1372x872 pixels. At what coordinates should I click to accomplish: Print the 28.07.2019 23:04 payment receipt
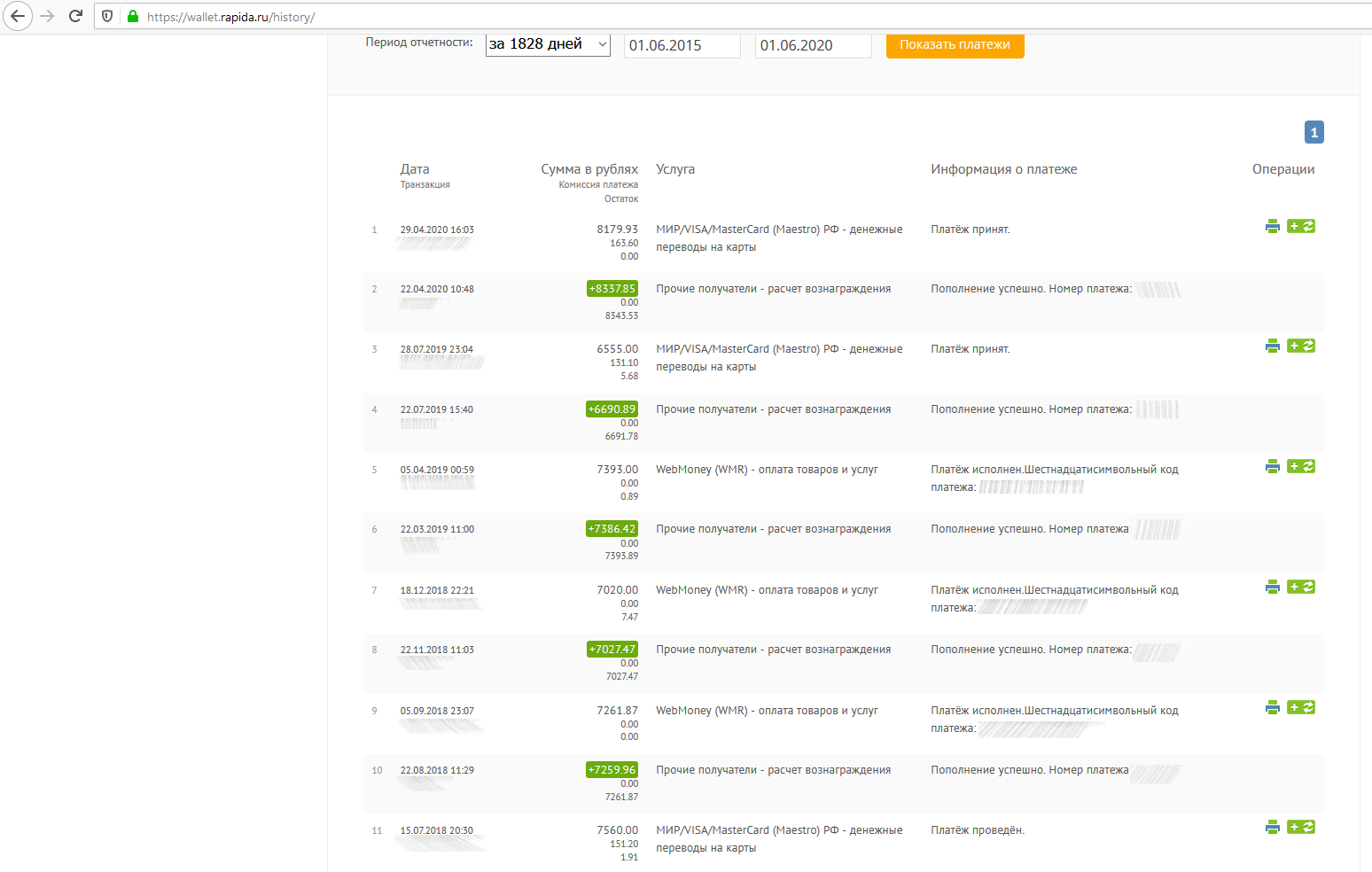[x=1273, y=346]
